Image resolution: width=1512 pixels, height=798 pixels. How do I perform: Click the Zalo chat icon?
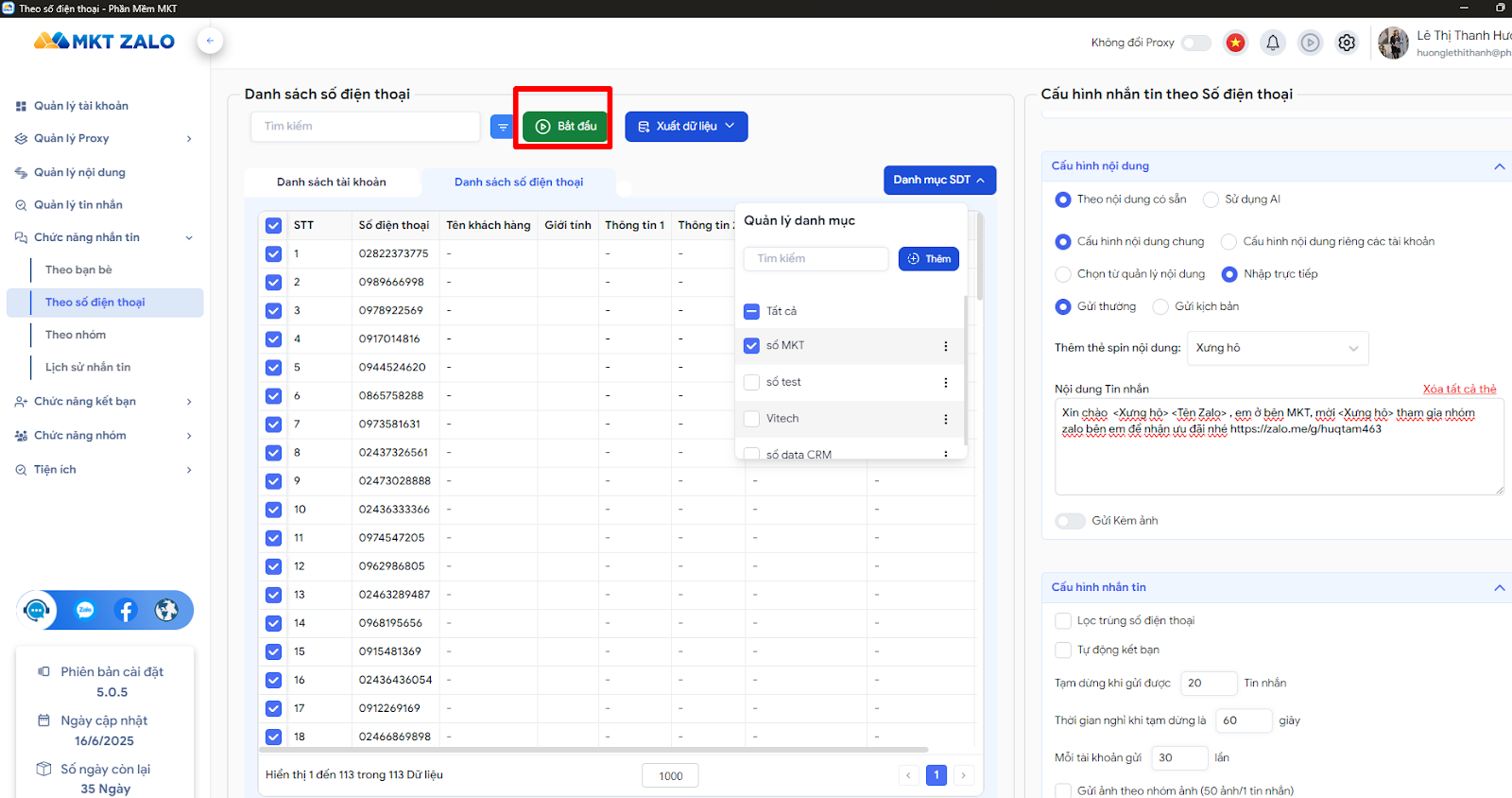[x=85, y=610]
